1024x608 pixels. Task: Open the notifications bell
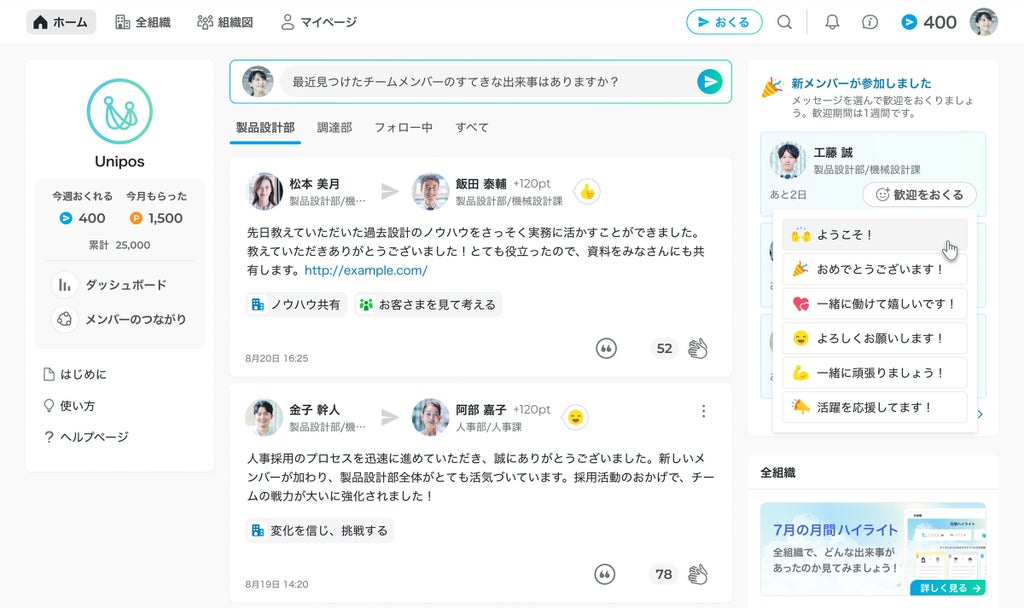[832, 22]
